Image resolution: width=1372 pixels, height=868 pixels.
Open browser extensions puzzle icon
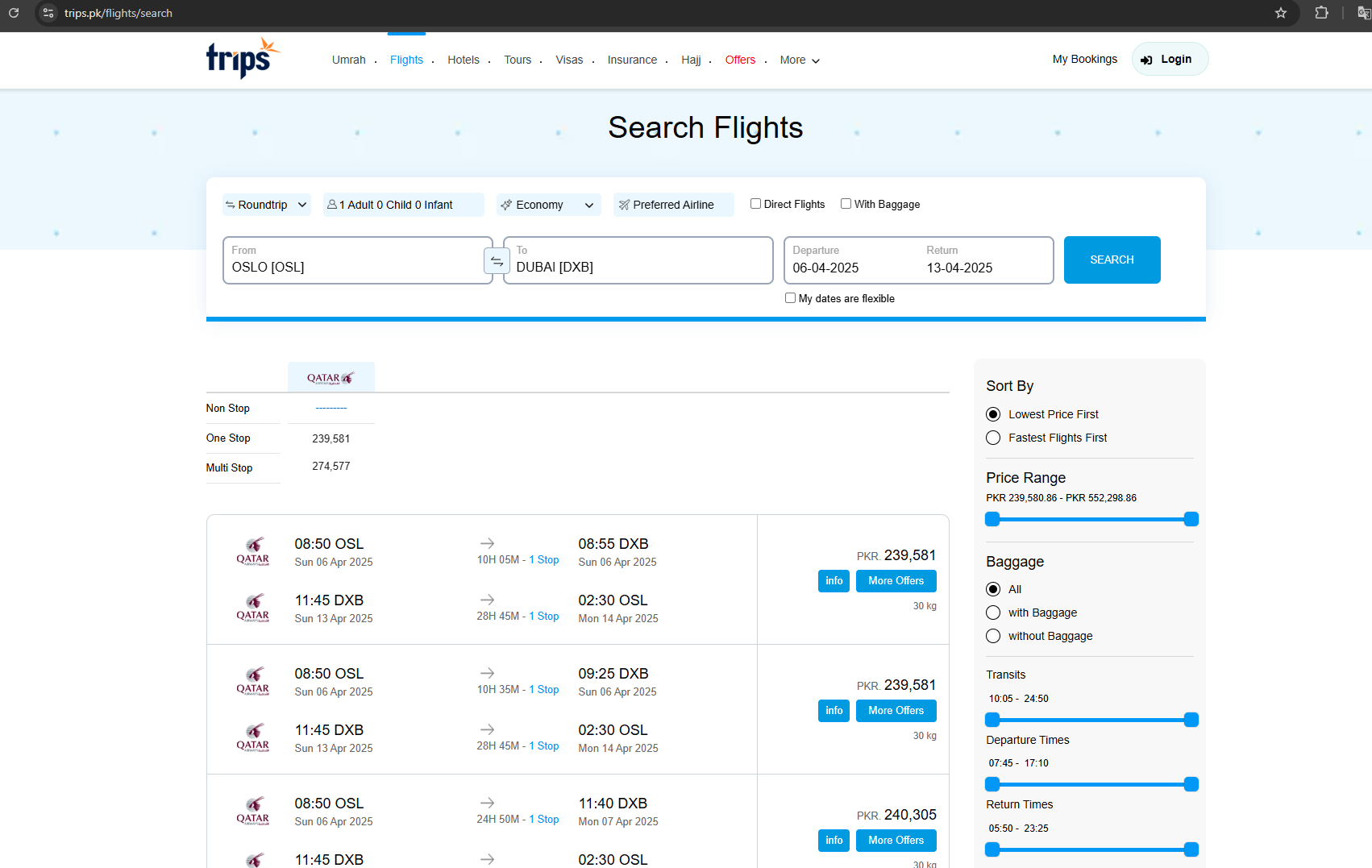click(1321, 13)
